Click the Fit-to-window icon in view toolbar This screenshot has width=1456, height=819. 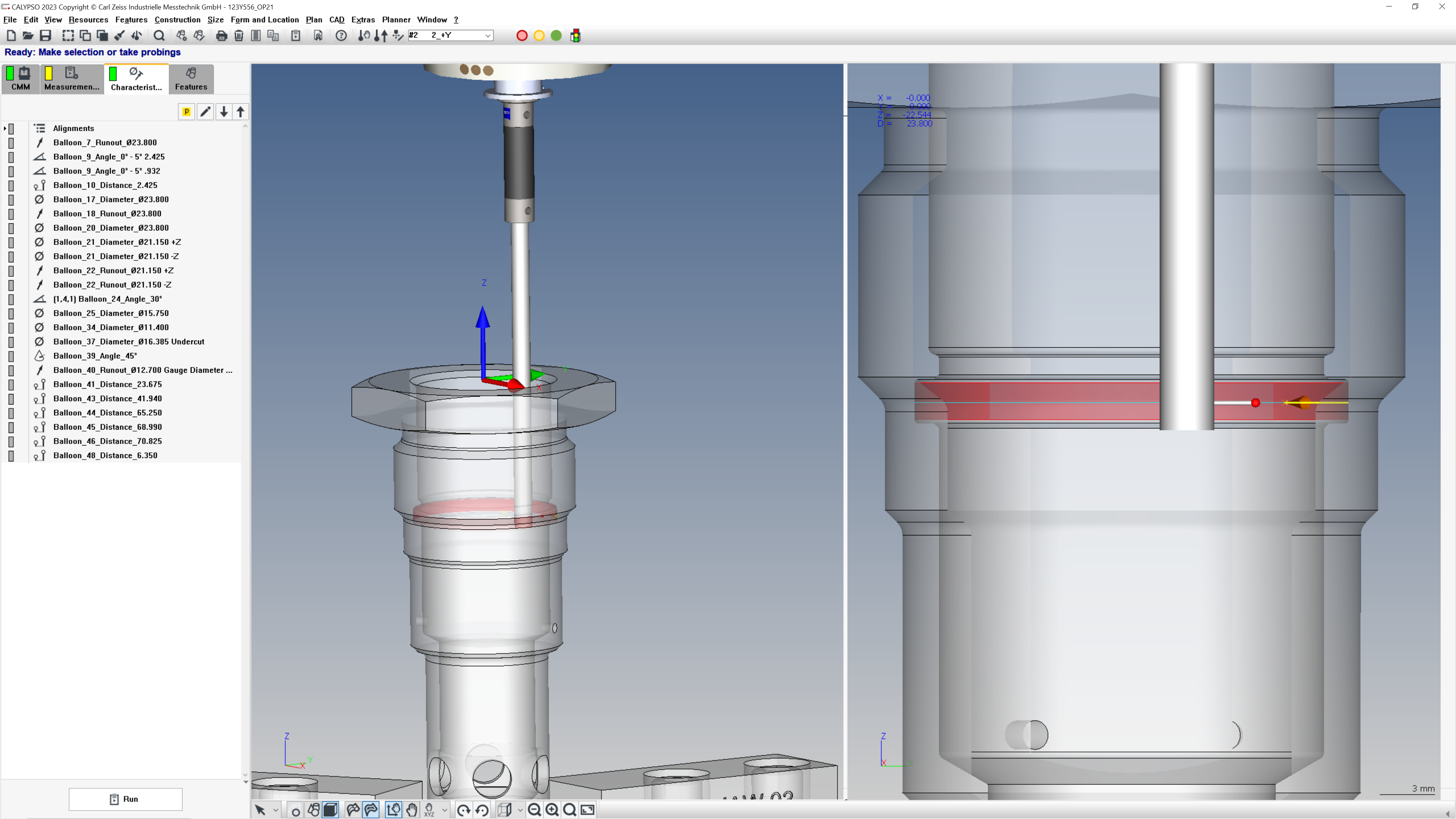pos(589,810)
